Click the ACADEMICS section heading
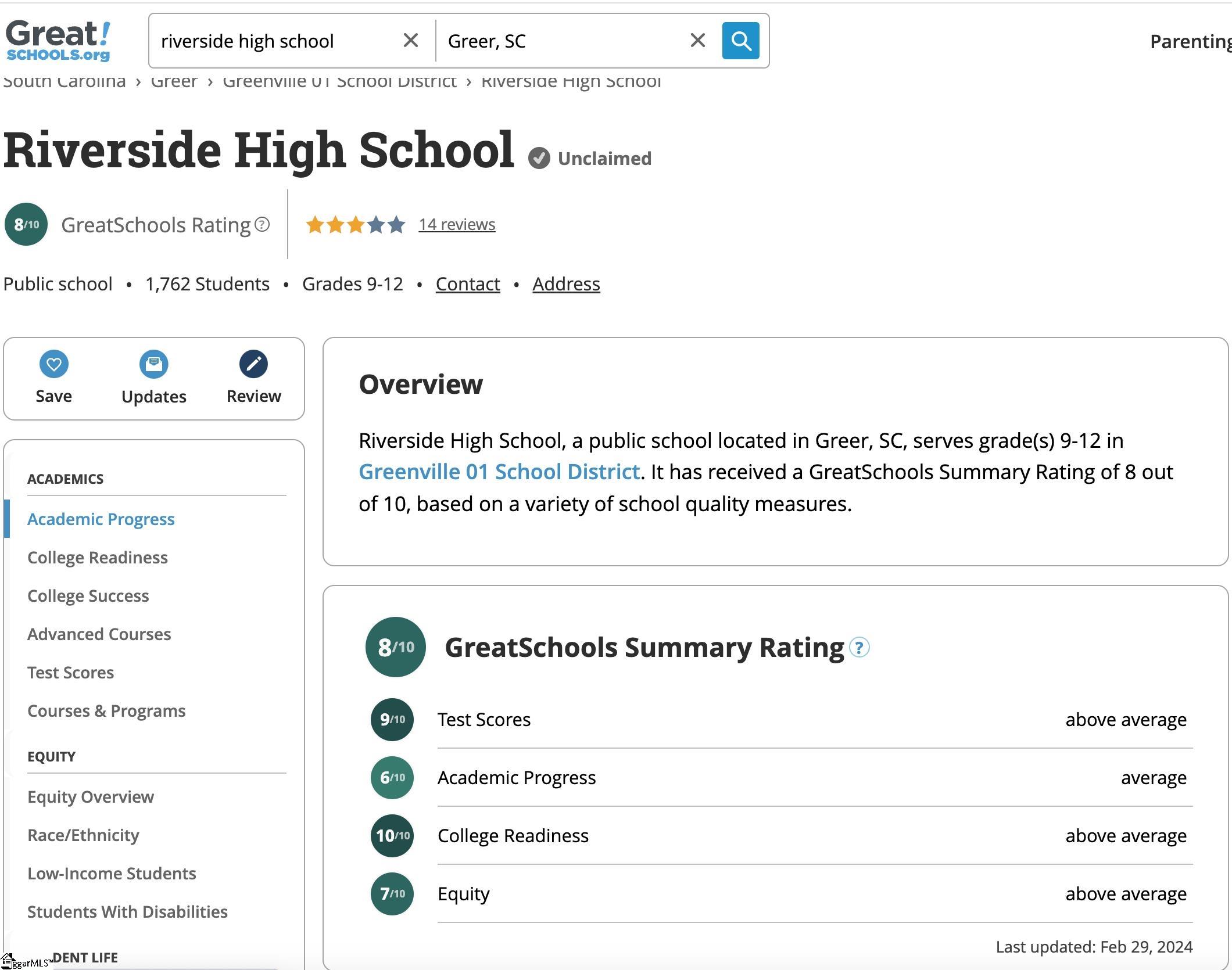 point(66,479)
